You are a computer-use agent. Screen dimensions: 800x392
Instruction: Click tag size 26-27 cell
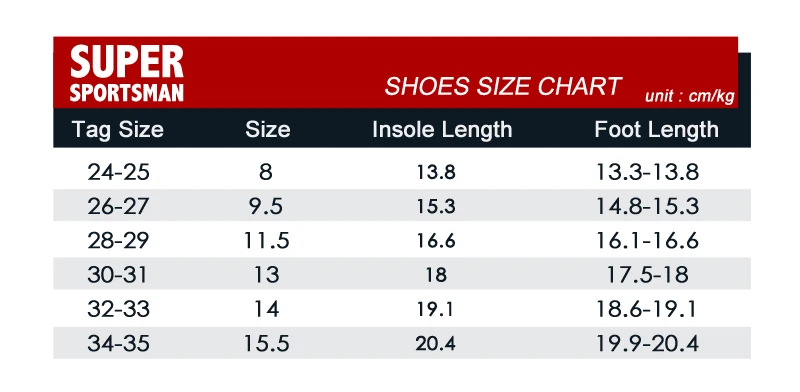118,206
